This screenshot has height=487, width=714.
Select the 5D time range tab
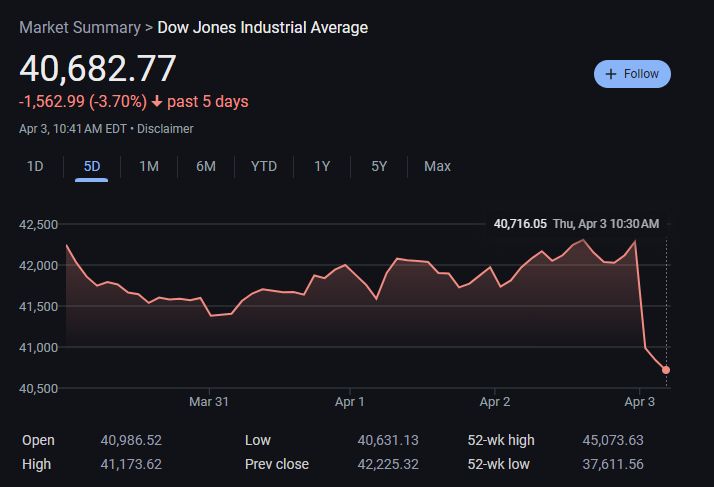(x=92, y=166)
